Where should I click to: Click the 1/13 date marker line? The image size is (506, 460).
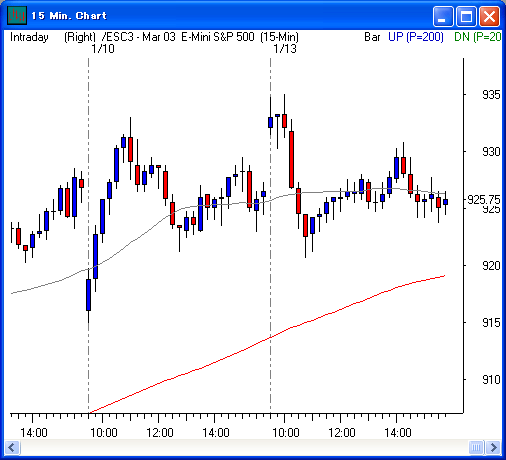pos(270,233)
